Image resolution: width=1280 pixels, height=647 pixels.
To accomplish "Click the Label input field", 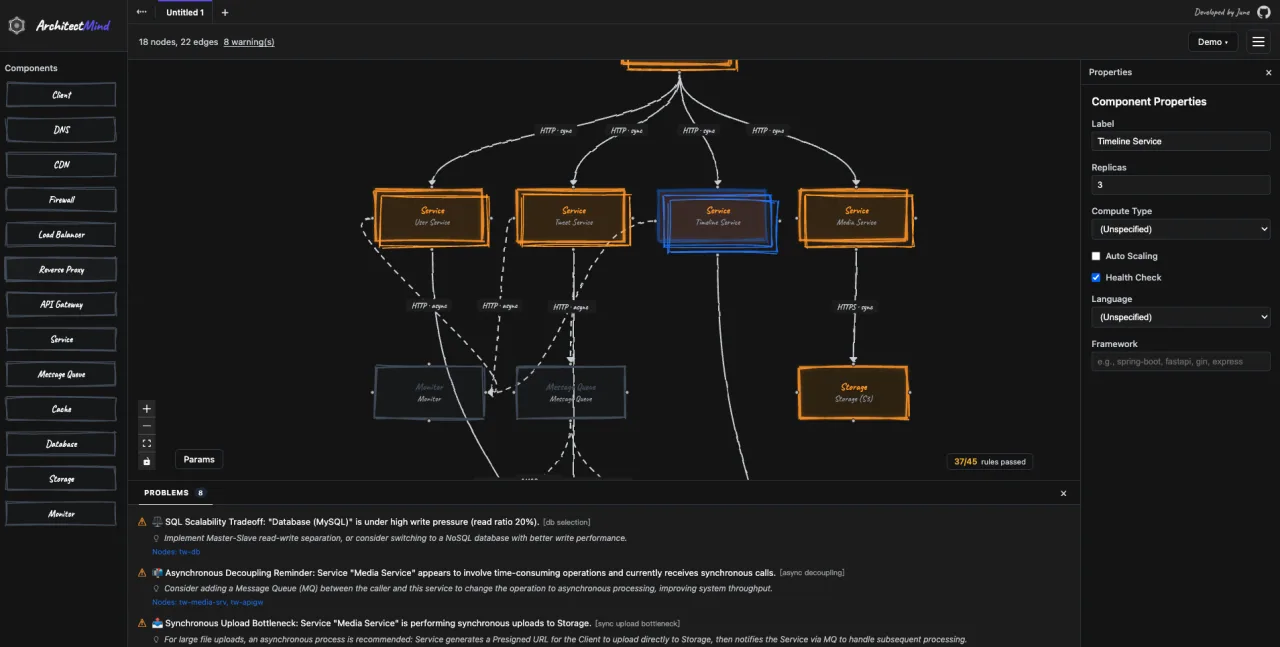I will coord(1181,141).
